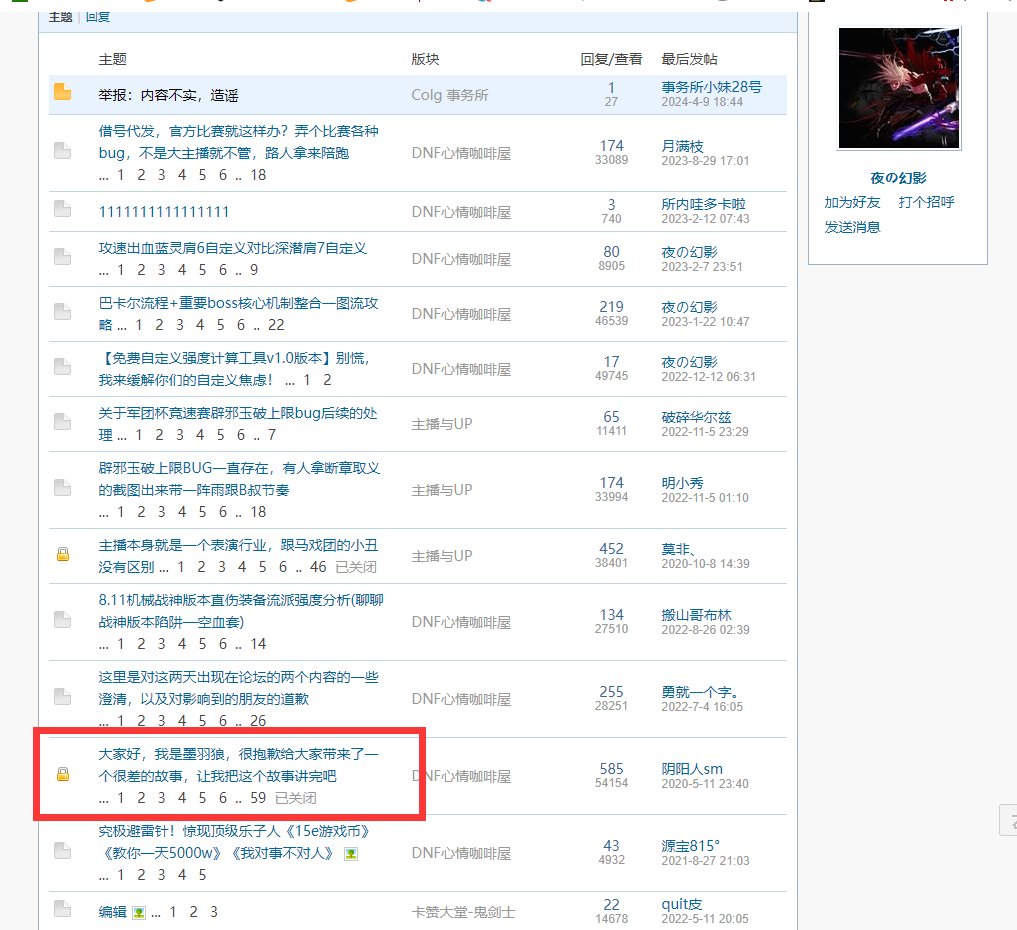This screenshot has width=1017, height=930.
Task: Click the thread icon beside 编辑 topic
Action: (x=63, y=909)
